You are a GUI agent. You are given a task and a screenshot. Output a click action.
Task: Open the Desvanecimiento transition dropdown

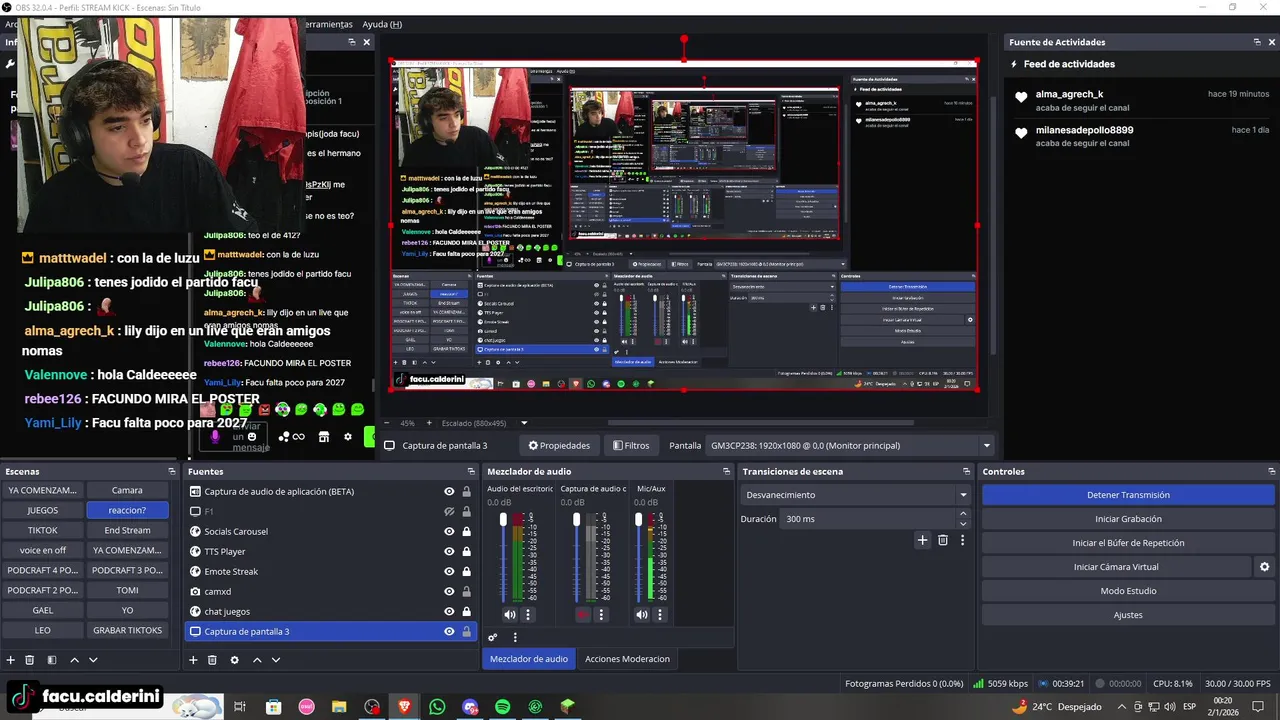(857, 495)
